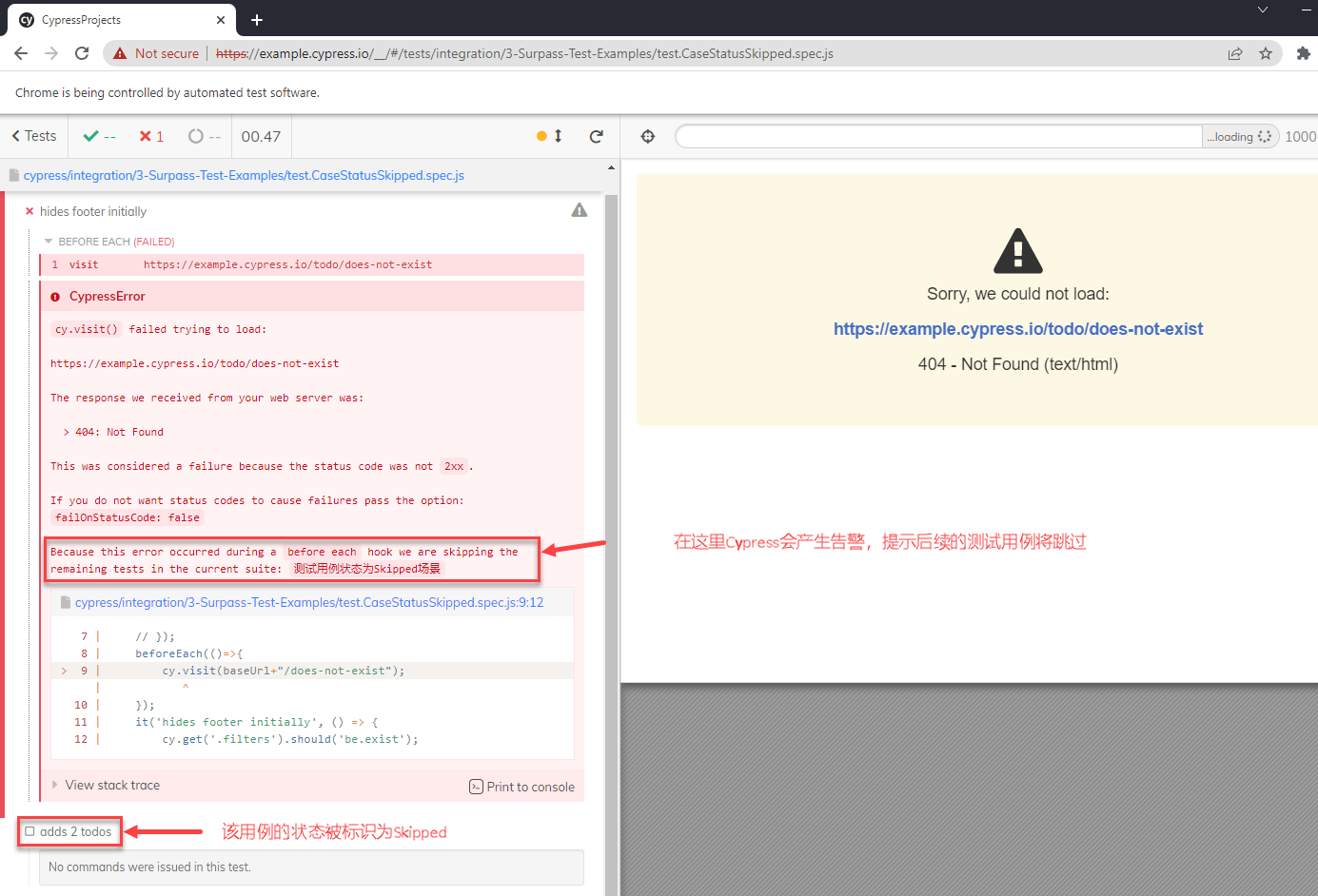The height and width of the screenshot is (896, 1318).
Task: Select the 'hides footer initially' failed test
Action: 93,211
